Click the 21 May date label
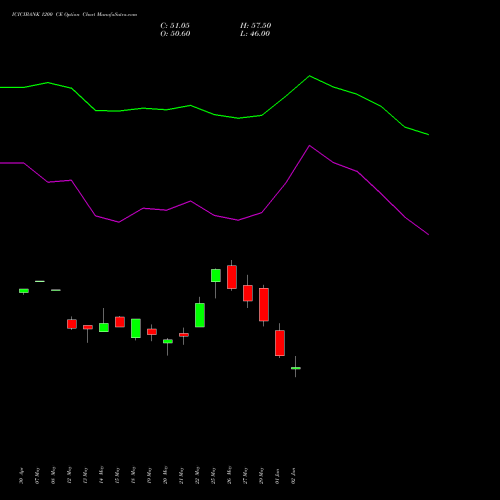 point(181,476)
